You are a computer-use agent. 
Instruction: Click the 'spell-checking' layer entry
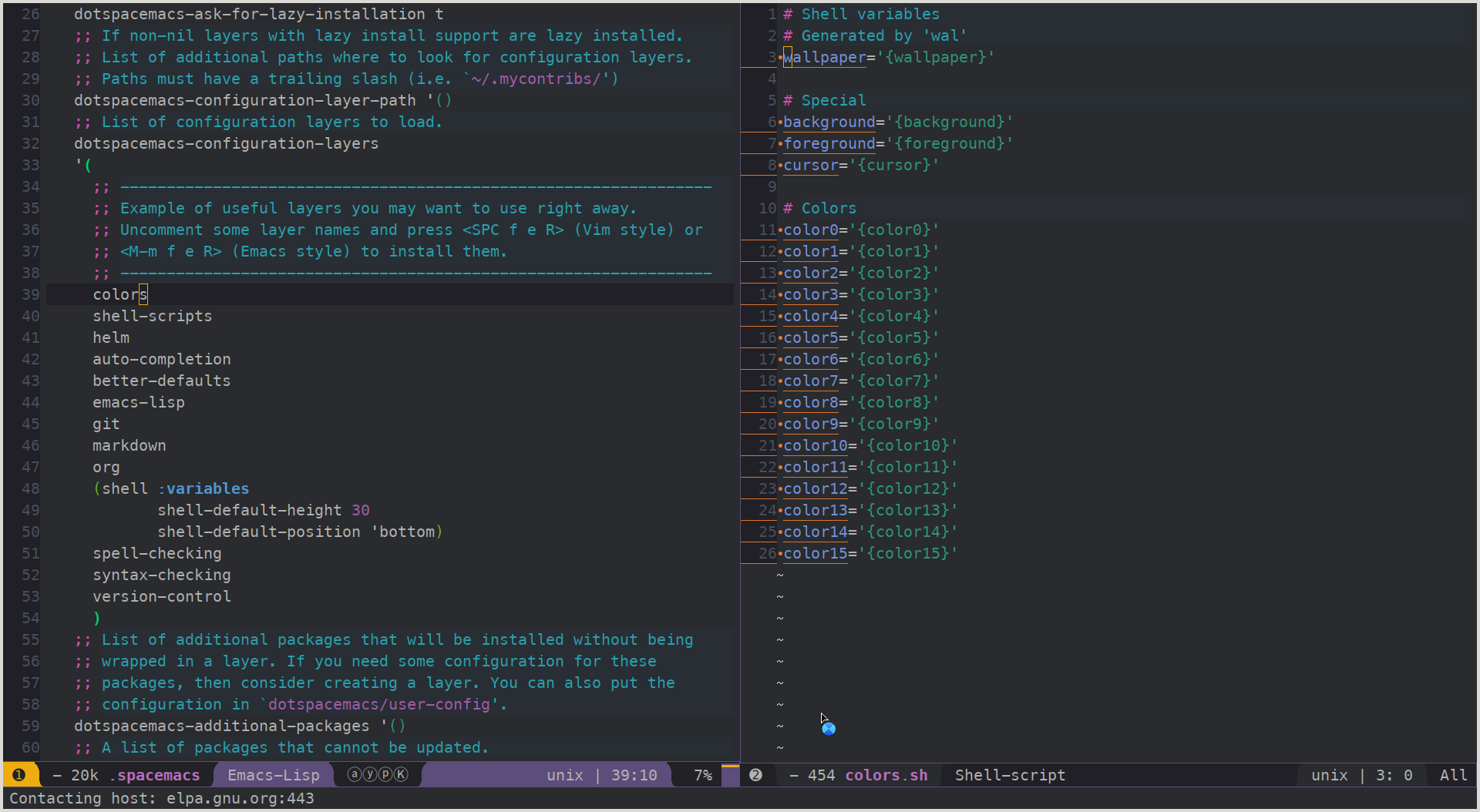click(x=157, y=553)
